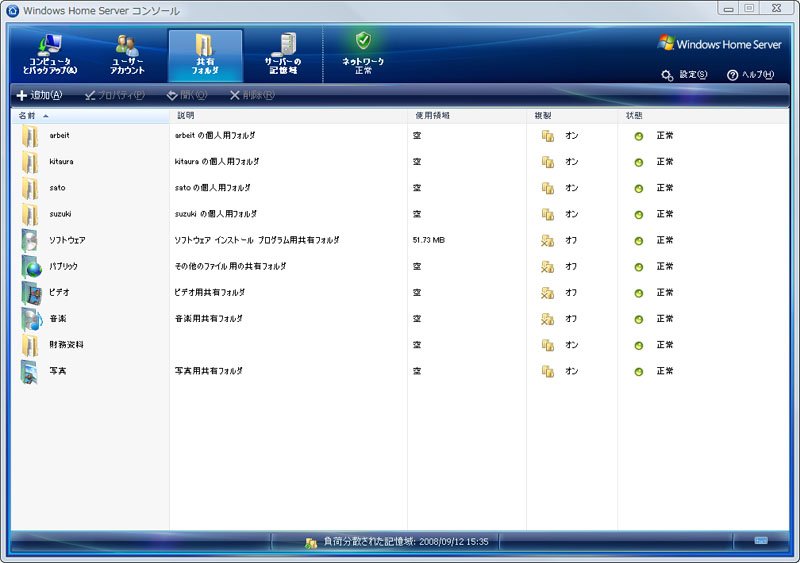Click duplication off icon in ソフトウェア row
The width and height of the screenshot is (800, 563).
(x=547, y=240)
